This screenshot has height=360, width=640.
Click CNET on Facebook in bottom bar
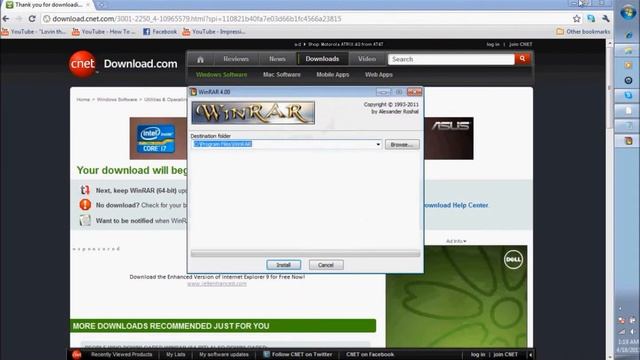(370, 354)
